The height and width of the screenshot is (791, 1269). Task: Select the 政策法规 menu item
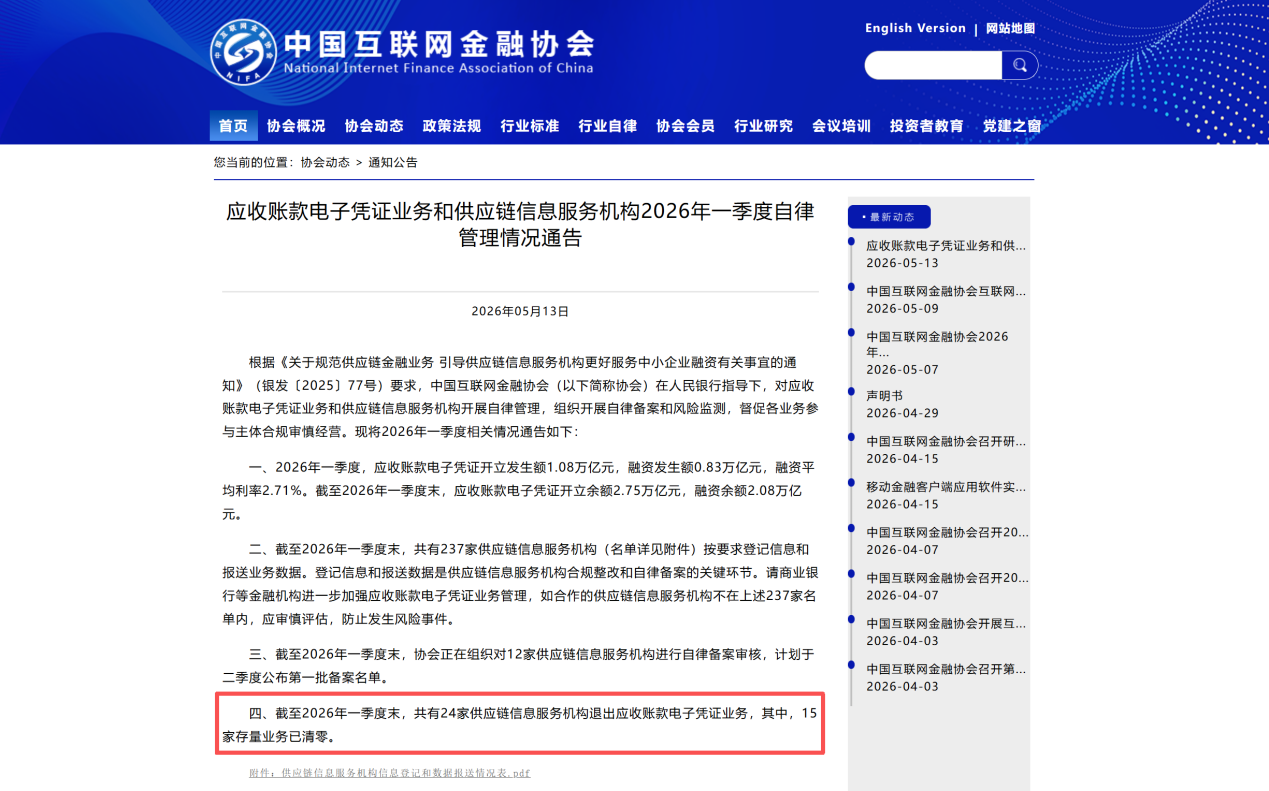click(x=452, y=126)
